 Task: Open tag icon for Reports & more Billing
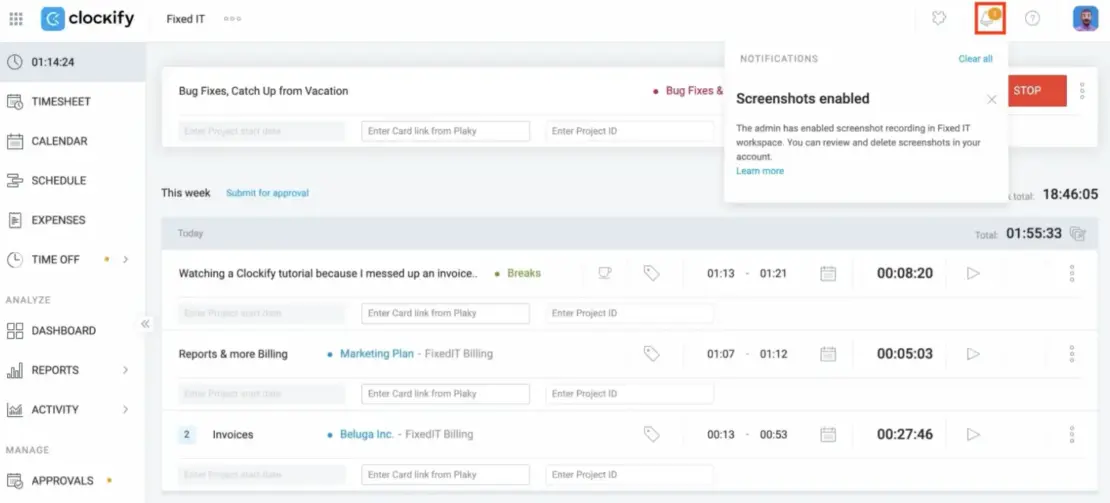(x=651, y=354)
